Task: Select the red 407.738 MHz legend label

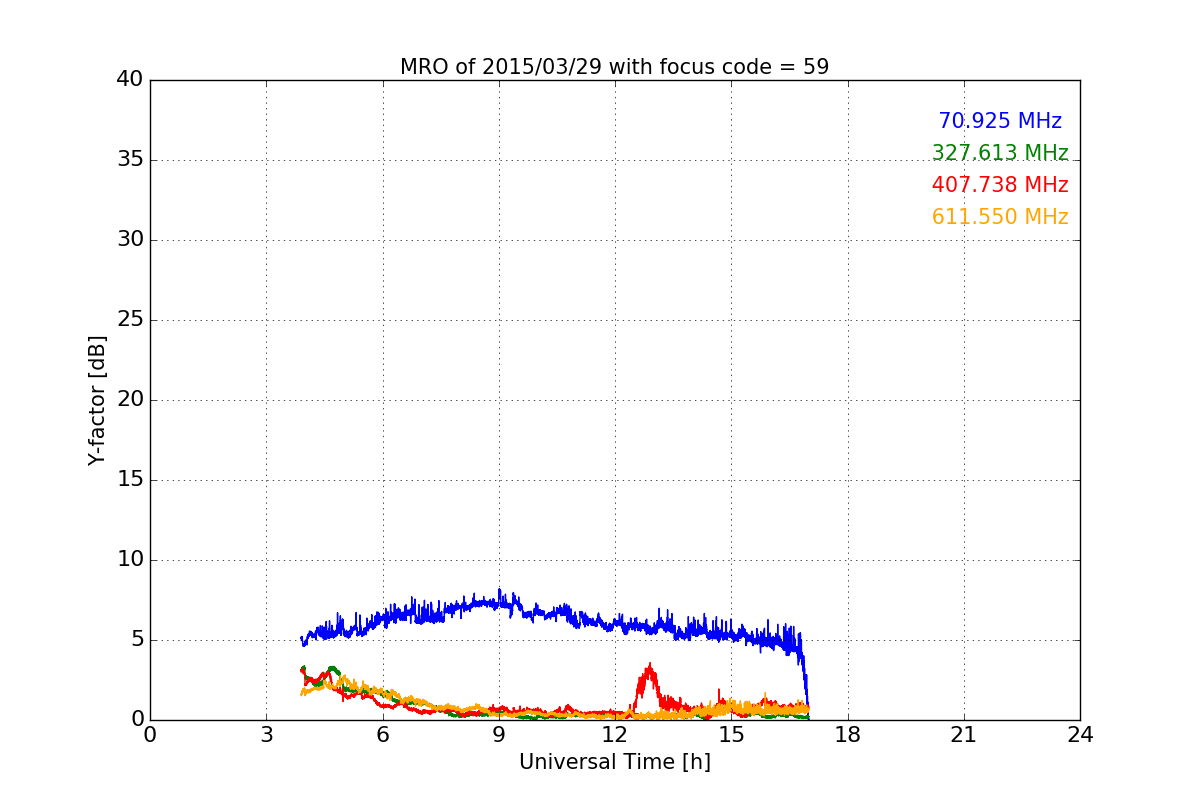Action: tap(1000, 185)
